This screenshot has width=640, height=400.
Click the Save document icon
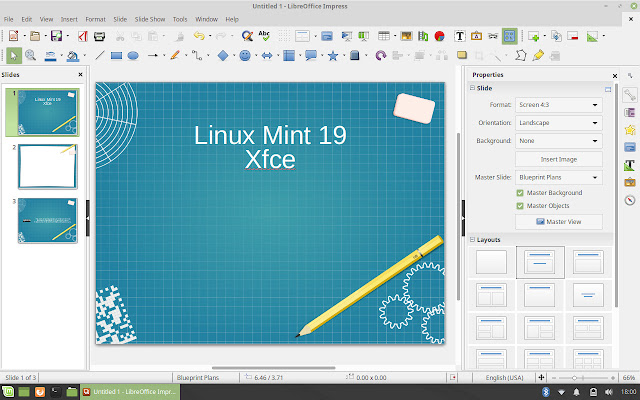tap(56, 36)
